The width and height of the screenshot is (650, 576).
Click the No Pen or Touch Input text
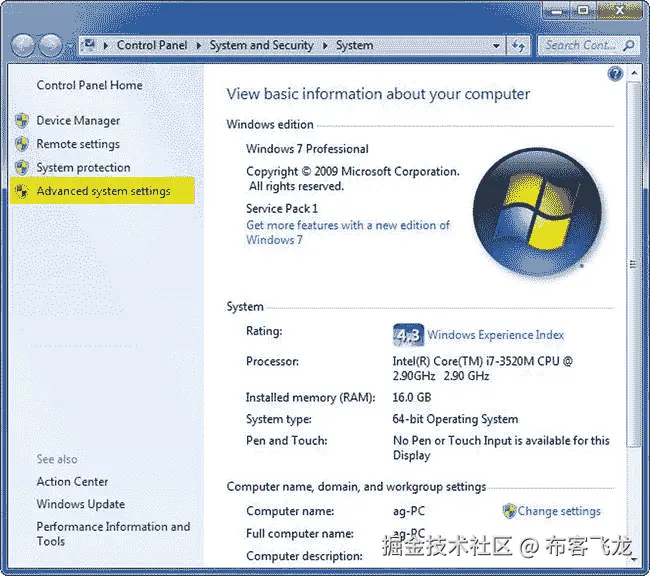point(501,447)
